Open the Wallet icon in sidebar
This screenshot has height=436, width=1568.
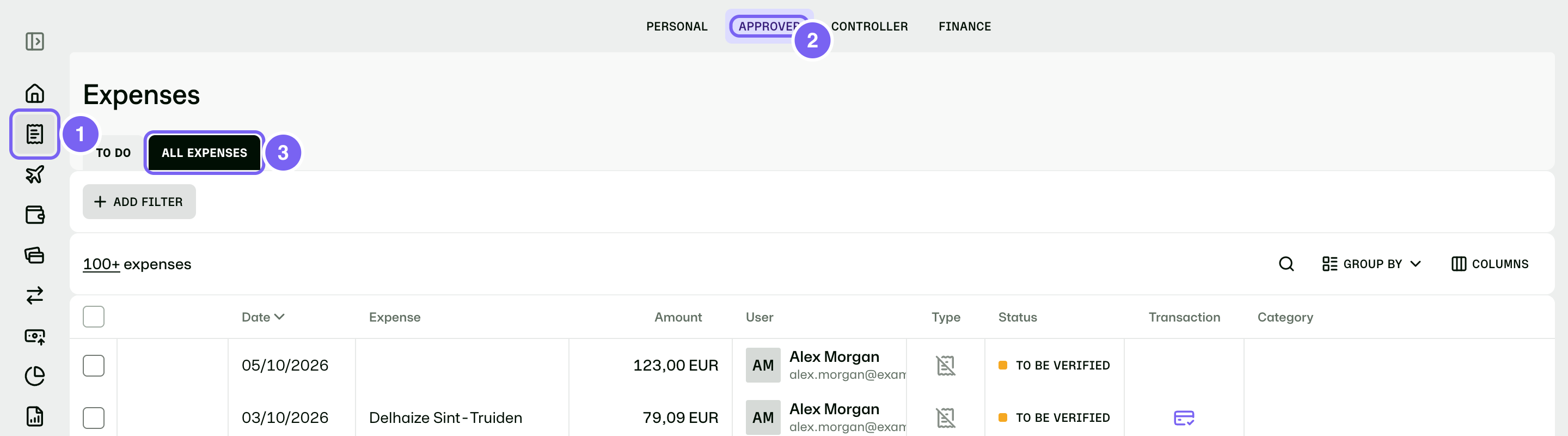[x=35, y=214]
